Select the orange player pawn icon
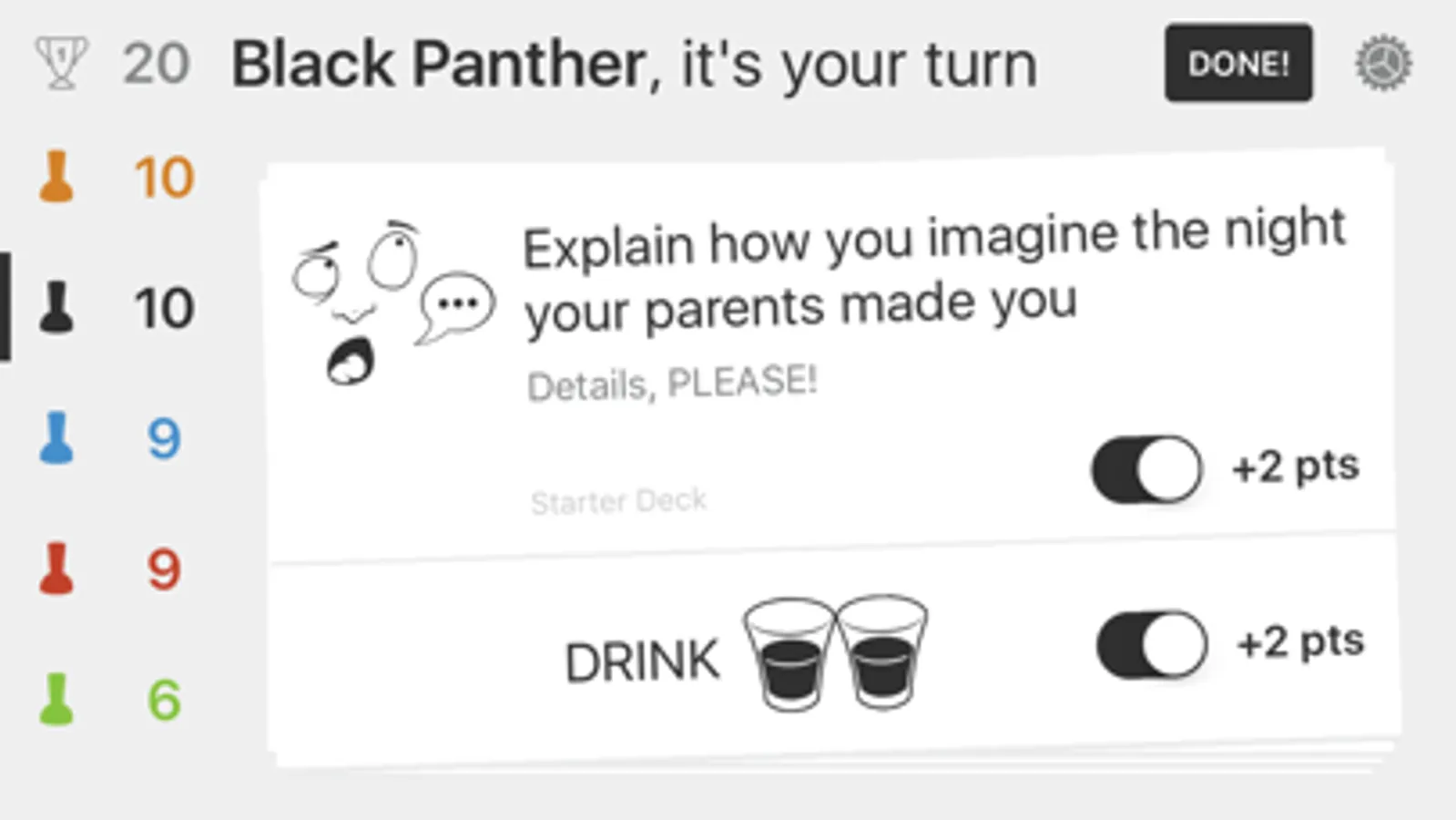This screenshot has height=820, width=1456. 56,177
